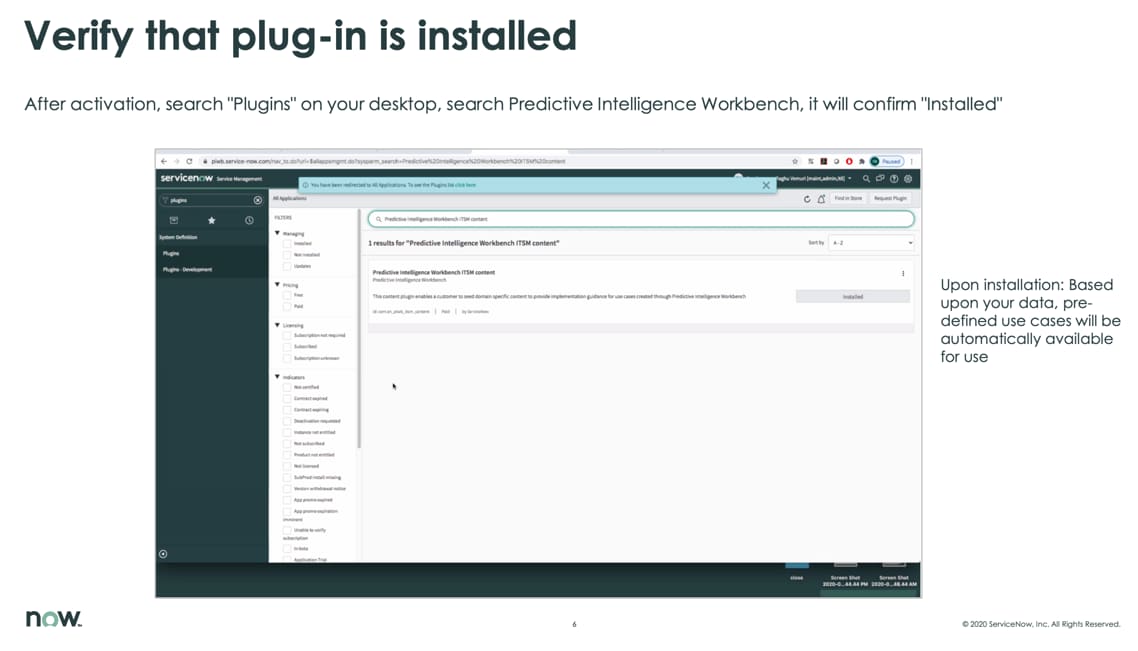1138x651 pixels.
Task: Refresh the plugin list with the refresh icon
Action: pyautogui.click(x=808, y=199)
